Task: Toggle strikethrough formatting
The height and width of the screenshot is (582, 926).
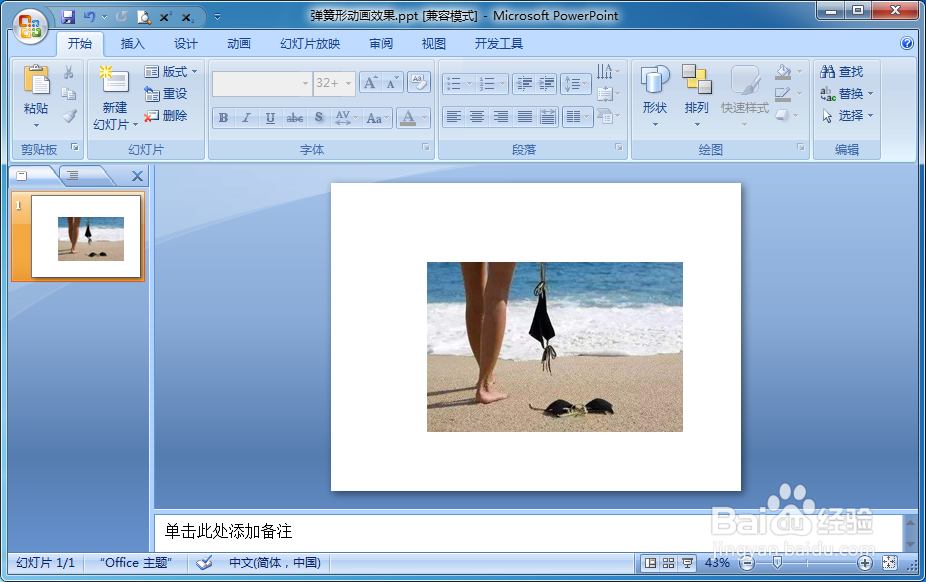Action: [295, 117]
